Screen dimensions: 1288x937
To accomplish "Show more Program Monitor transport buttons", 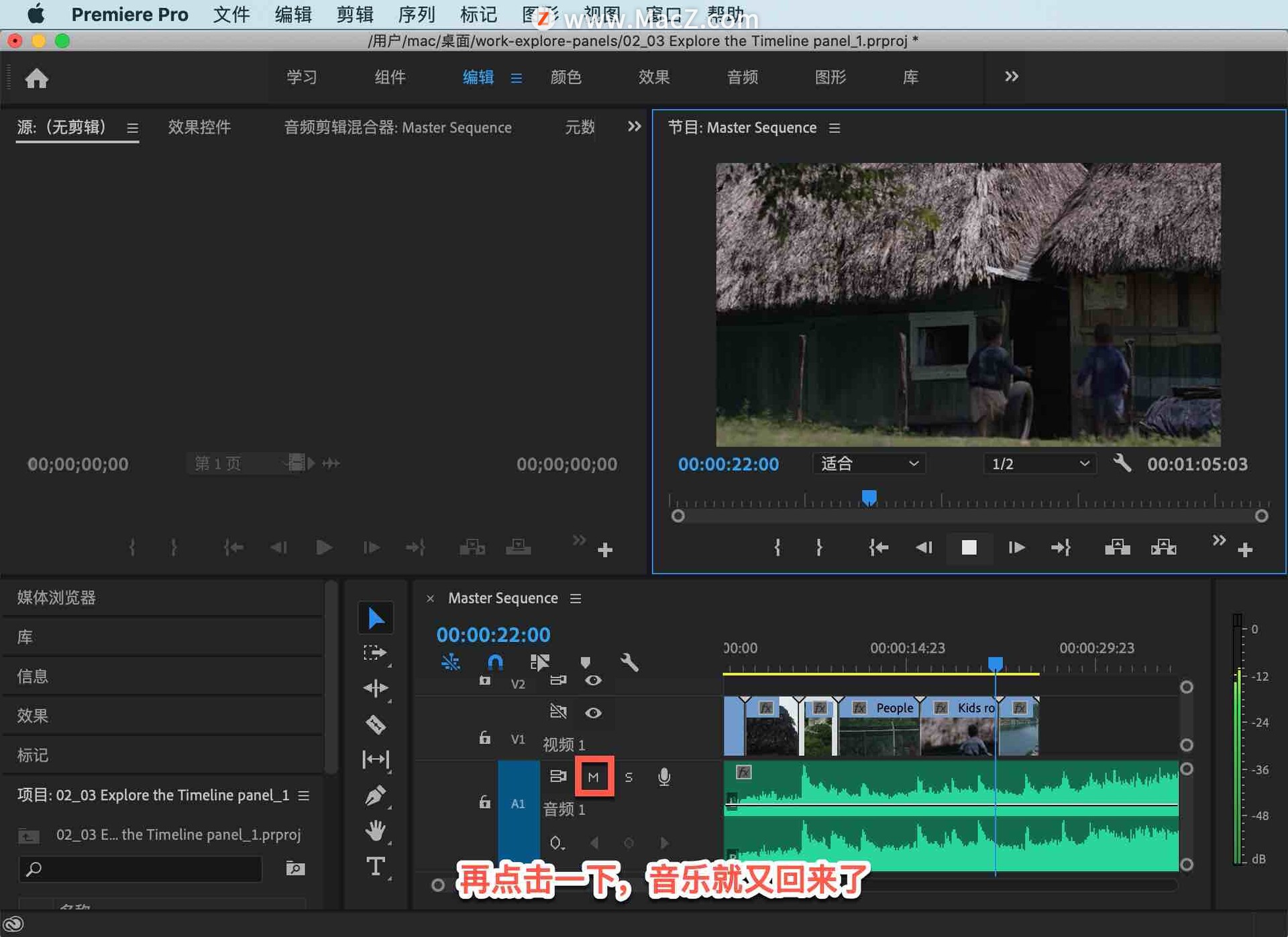I will (1219, 540).
